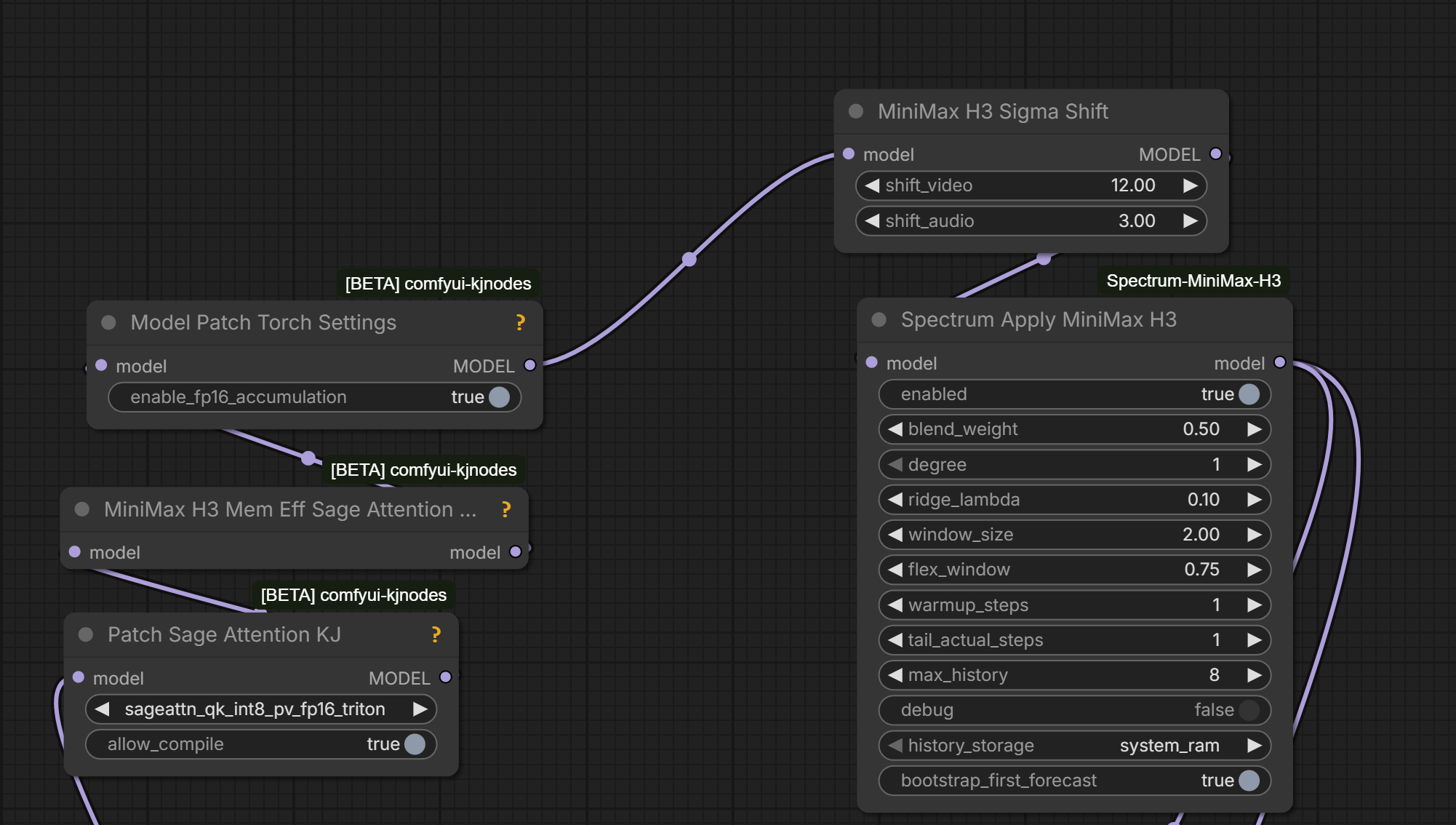
Task: Decrease flex_window value
Action: [x=895, y=570]
